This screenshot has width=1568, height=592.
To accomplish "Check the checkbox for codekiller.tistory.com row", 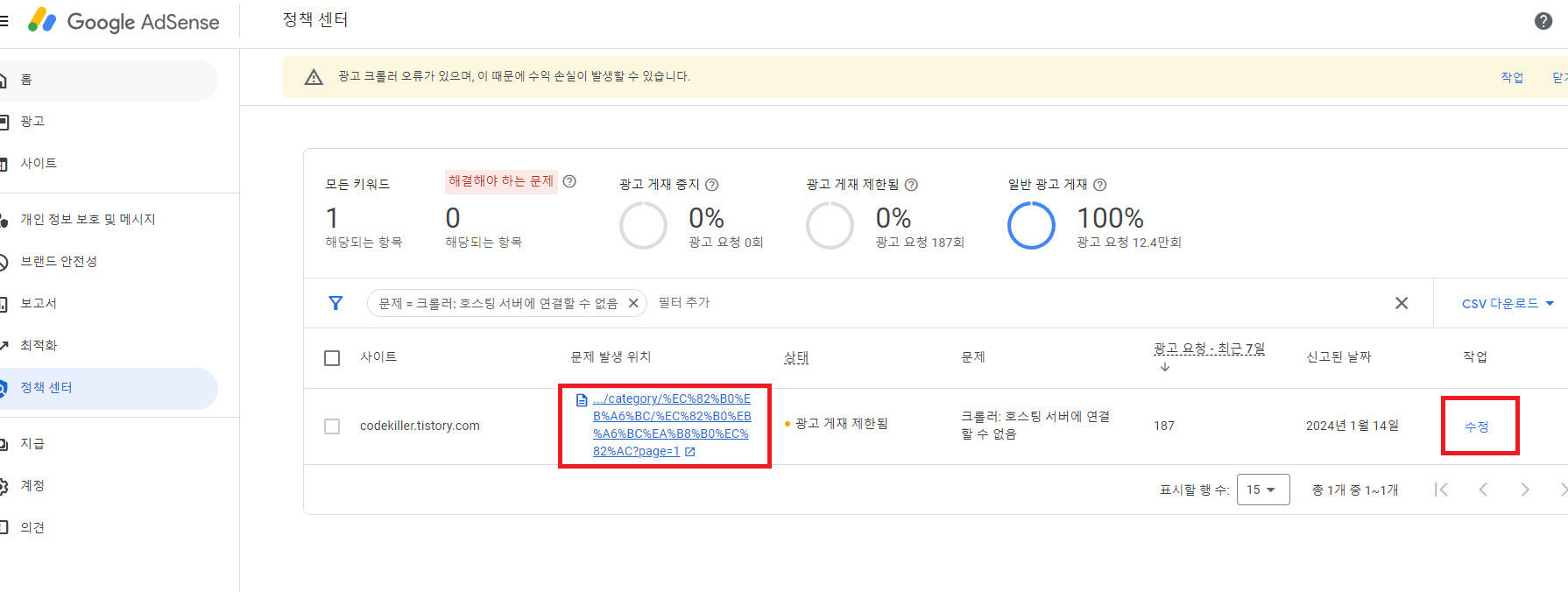I will (332, 426).
